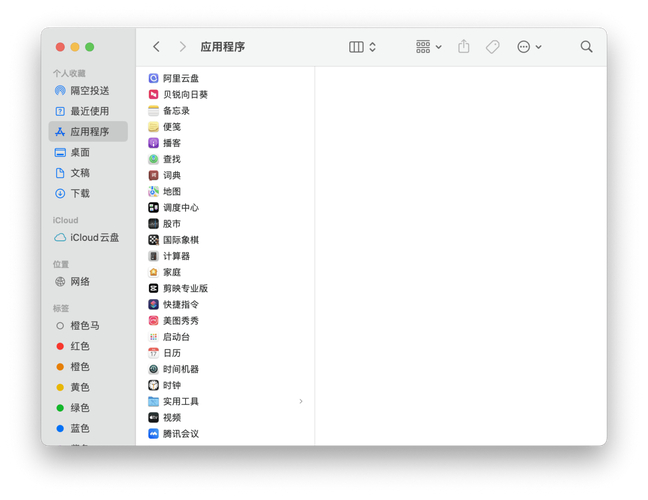
Task: Click the 时间机器 file name text
Action: tap(181, 369)
